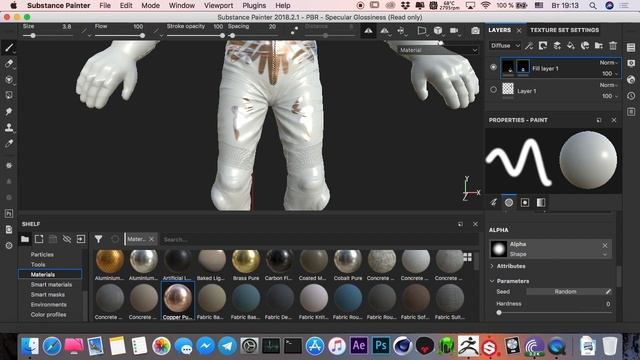640x360 pixels.
Task: Select Particles category in shelf
Action: tap(42, 254)
